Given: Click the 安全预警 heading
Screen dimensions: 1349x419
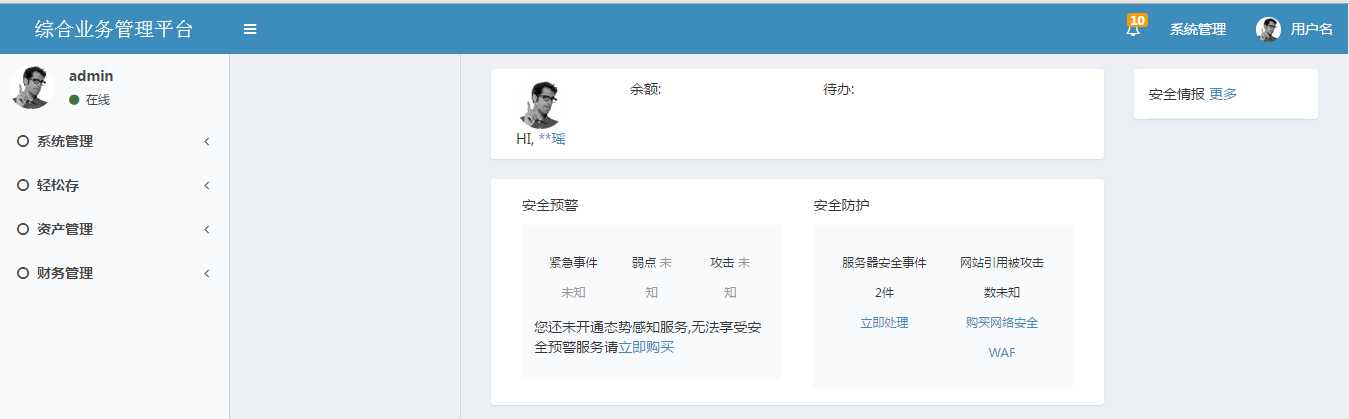Looking at the screenshot, I should [550, 205].
